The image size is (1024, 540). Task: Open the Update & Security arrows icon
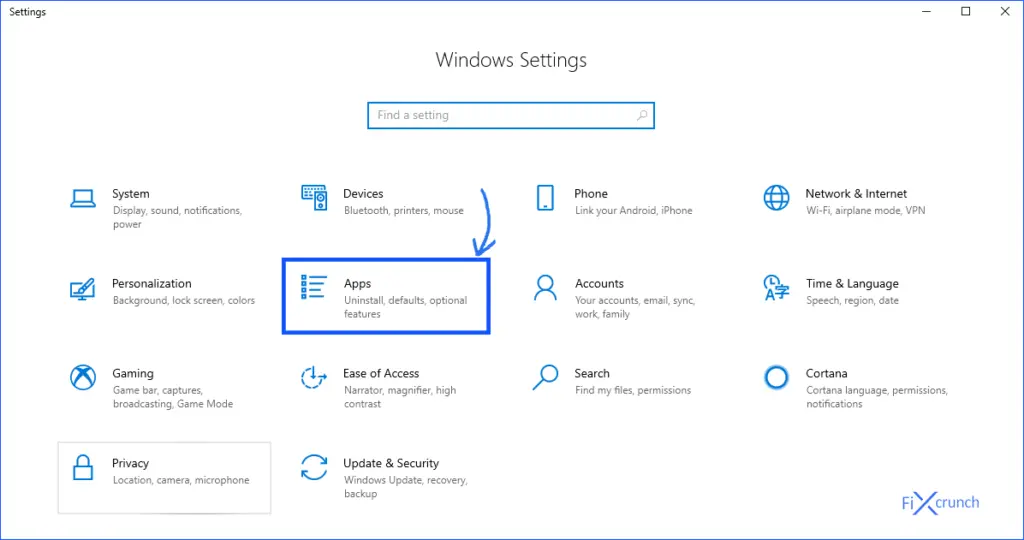(314, 468)
